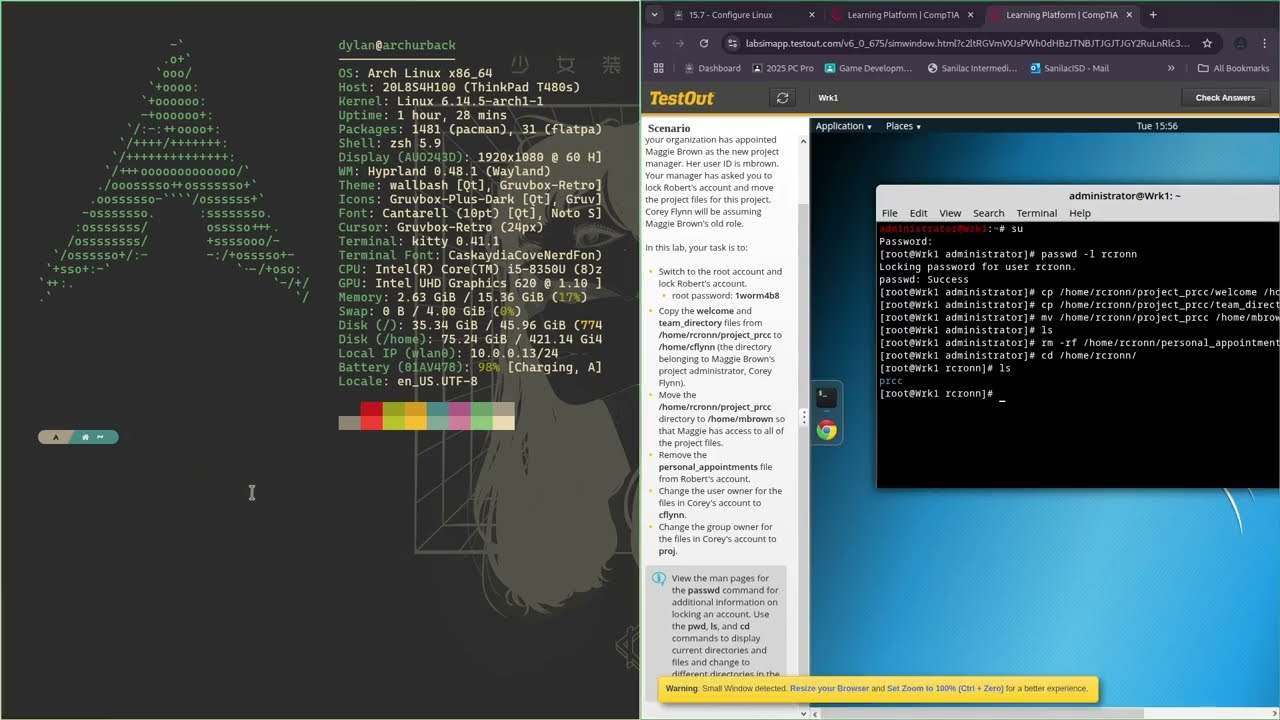1280x720 pixels.
Task: Select the Wrk1 workstation label
Action: click(828, 98)
